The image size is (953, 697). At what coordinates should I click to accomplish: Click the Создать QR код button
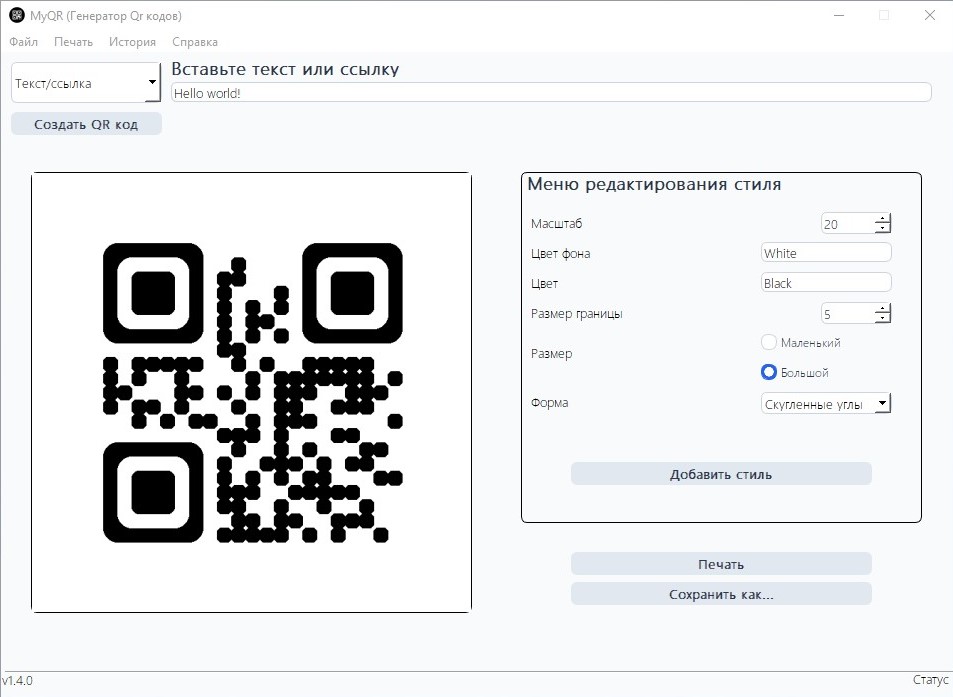(x=86, y=124)
